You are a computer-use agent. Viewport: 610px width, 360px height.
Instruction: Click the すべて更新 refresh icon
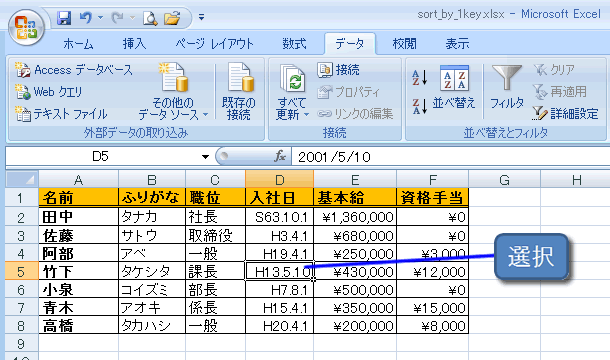pyautogui.click(x=292, y=80)
